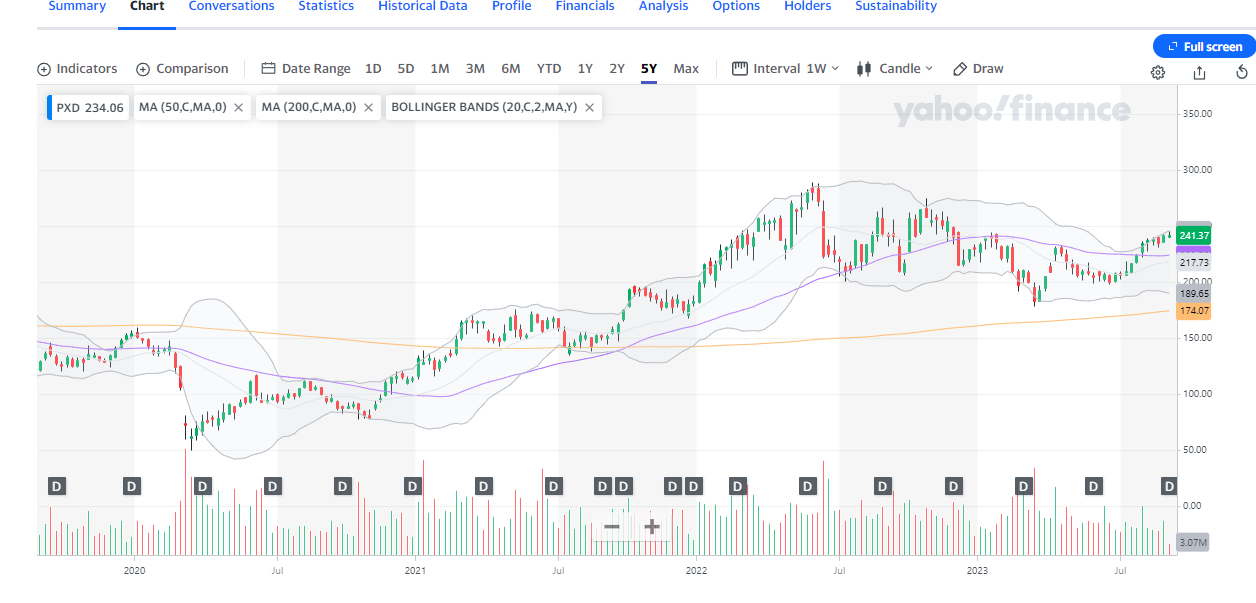Open the Financials tab

click(585, 6)
